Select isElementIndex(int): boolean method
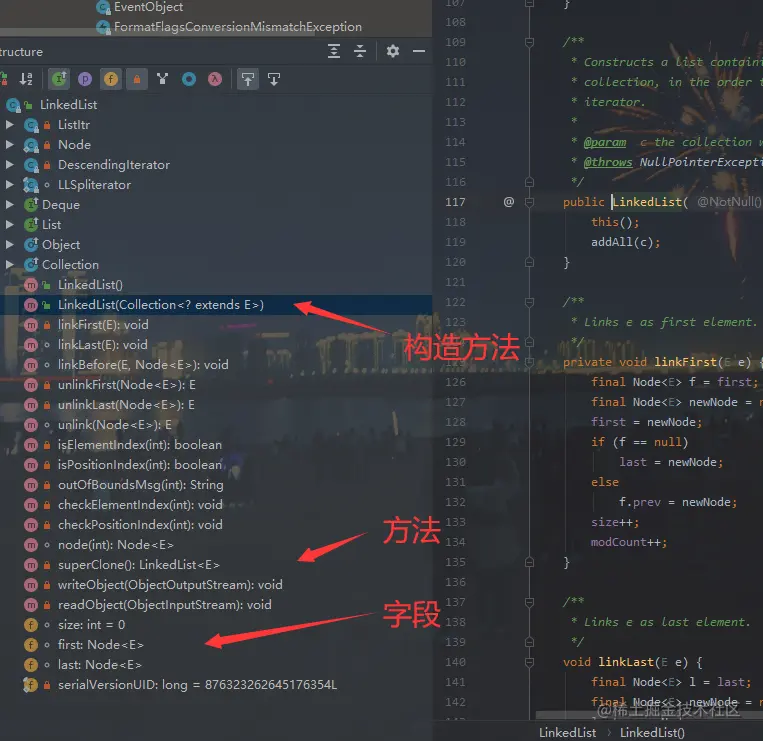This screenshot has width=763, height=741. pyautogui.click(x=140, y=445)
